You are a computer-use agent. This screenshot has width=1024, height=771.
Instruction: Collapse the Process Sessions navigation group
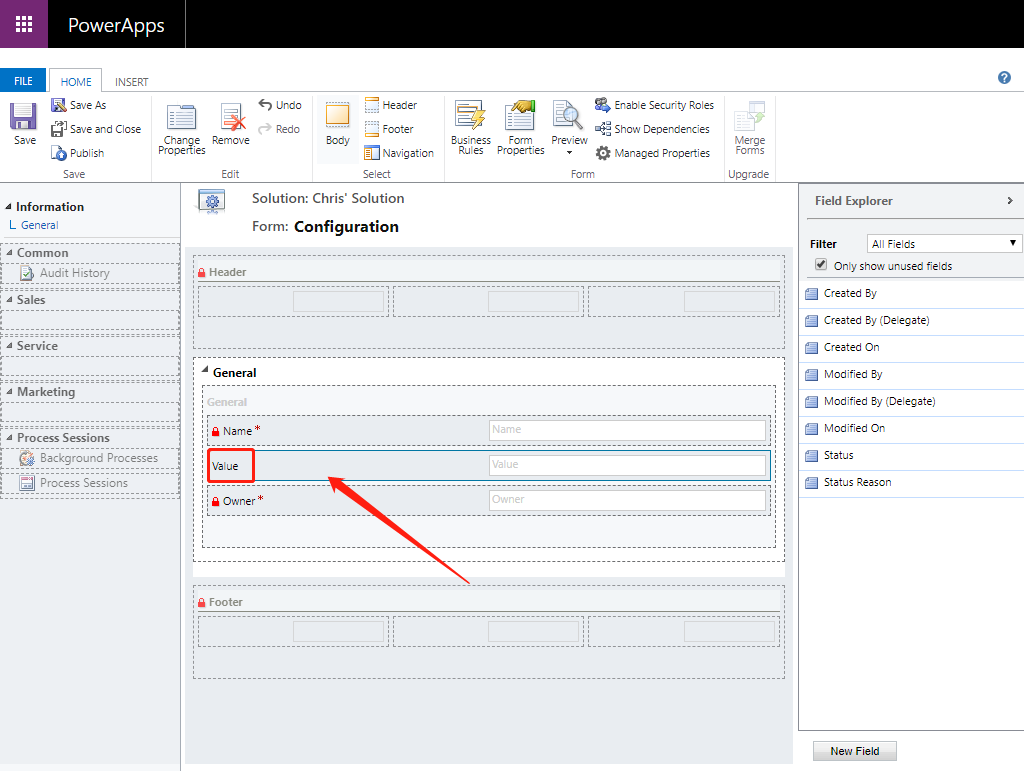10,437
